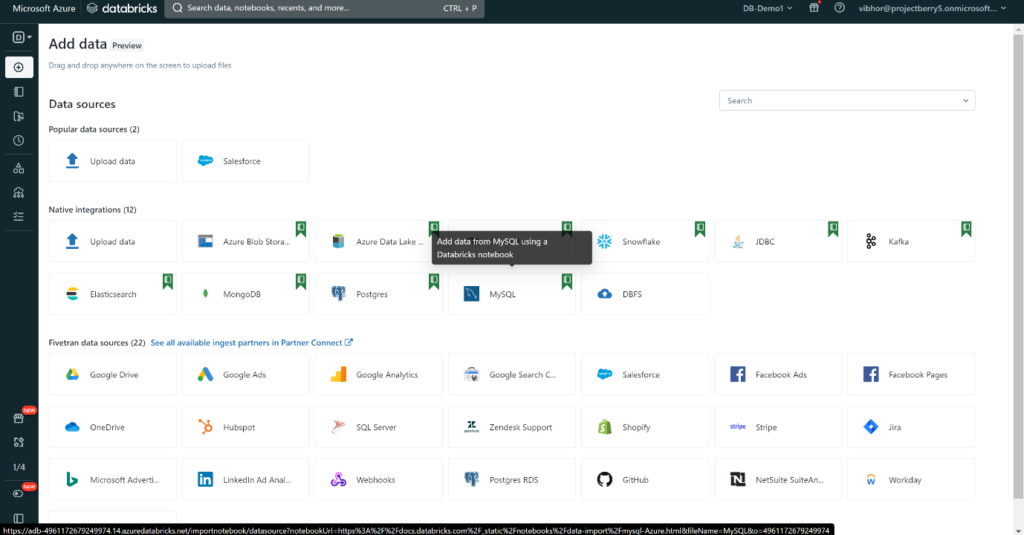Click the search bar at top
Screen dimensions: 1024x535
pos(325,8)
